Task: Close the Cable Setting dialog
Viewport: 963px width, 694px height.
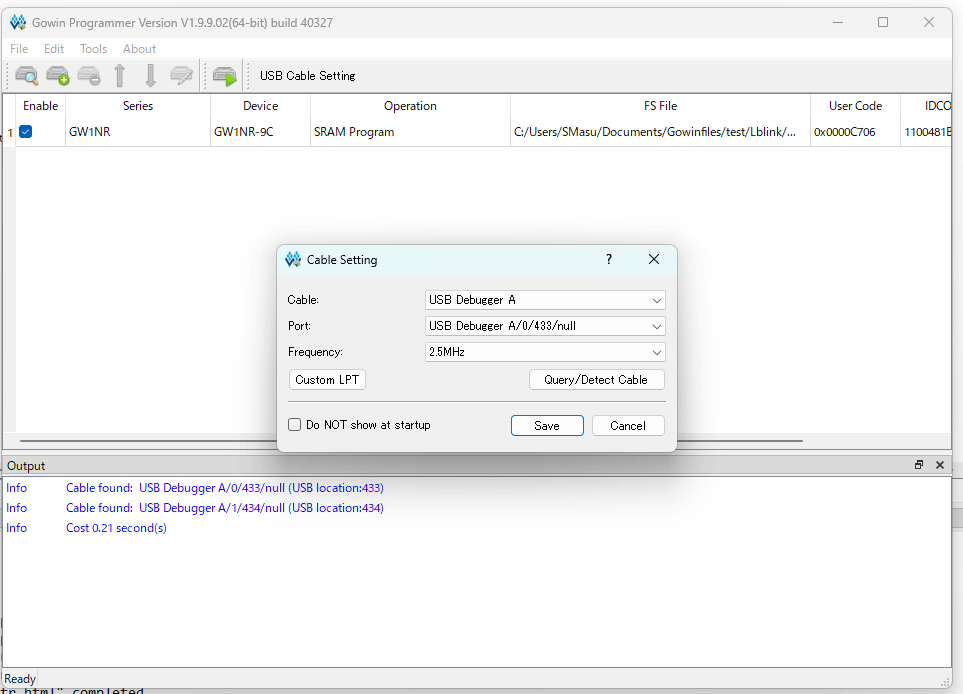Action: (x=654, y=259)
